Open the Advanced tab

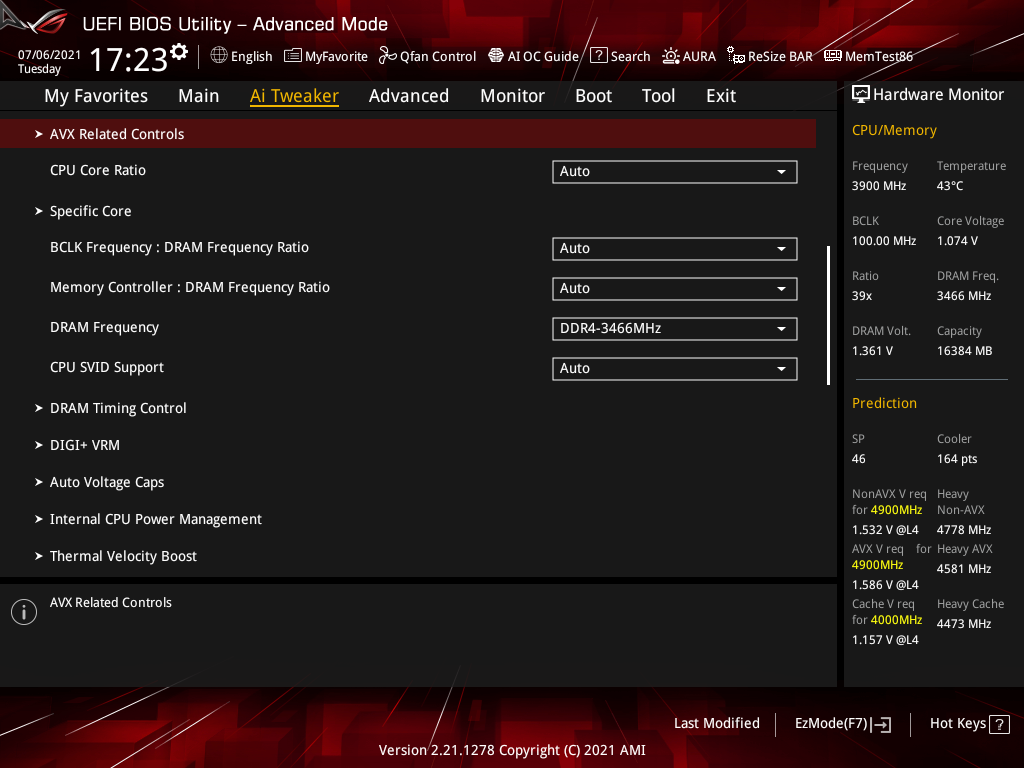pos(409,96)
